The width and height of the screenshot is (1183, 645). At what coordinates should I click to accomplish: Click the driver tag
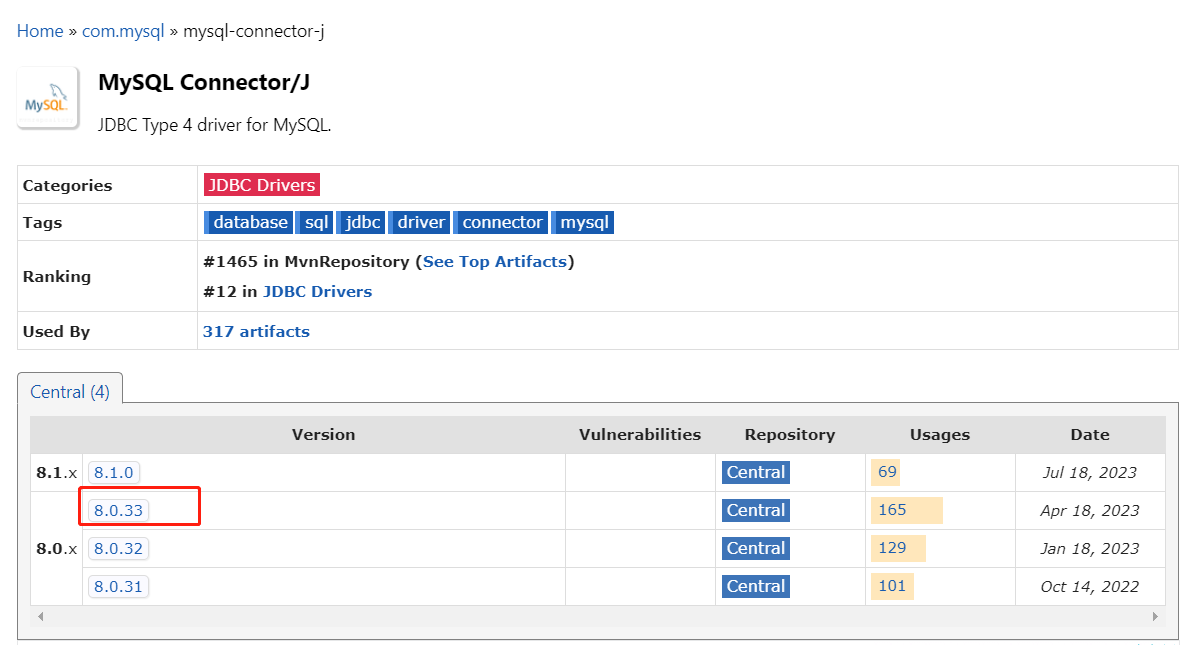pyautogui.click(x=419, y=223)
